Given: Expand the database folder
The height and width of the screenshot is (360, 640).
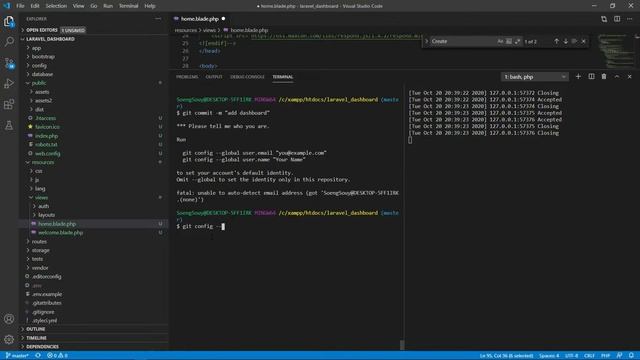Looking at the screenshot, I should click(42, 74).
